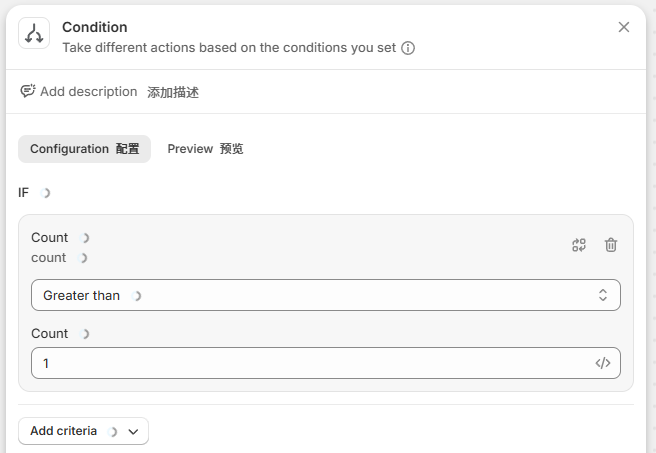The height and width of the screenshot is (453, 656).
Task: Click the Add description link
Action: [x=88, y=91]
